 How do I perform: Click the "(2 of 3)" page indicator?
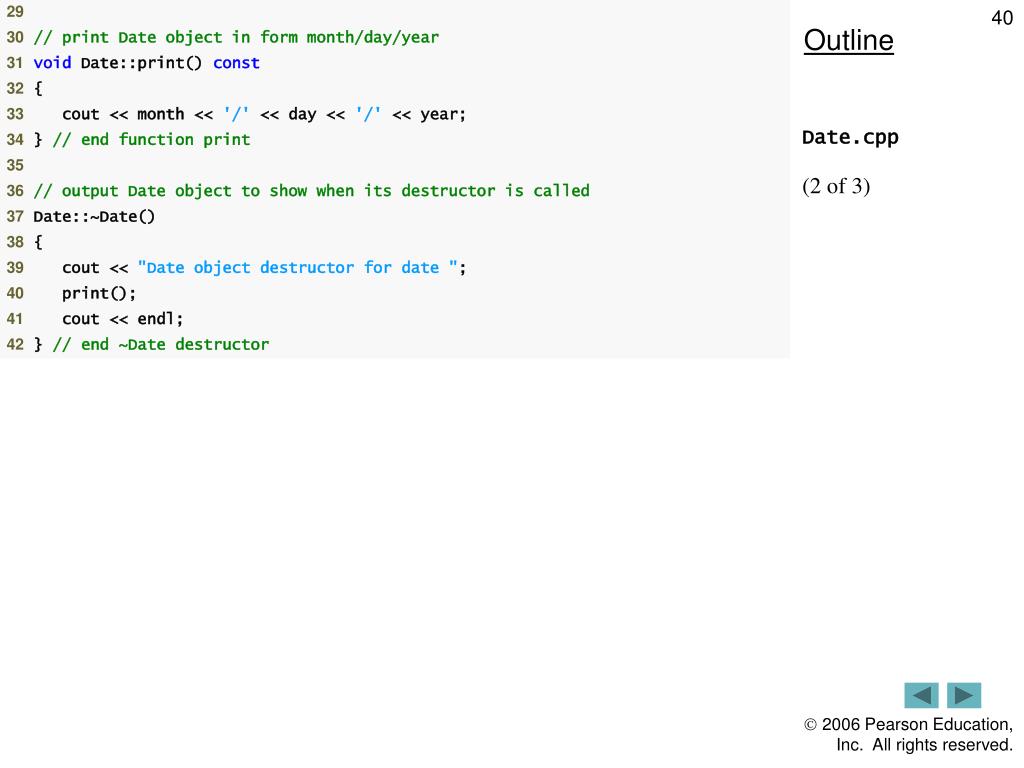[x=836, y=187]
